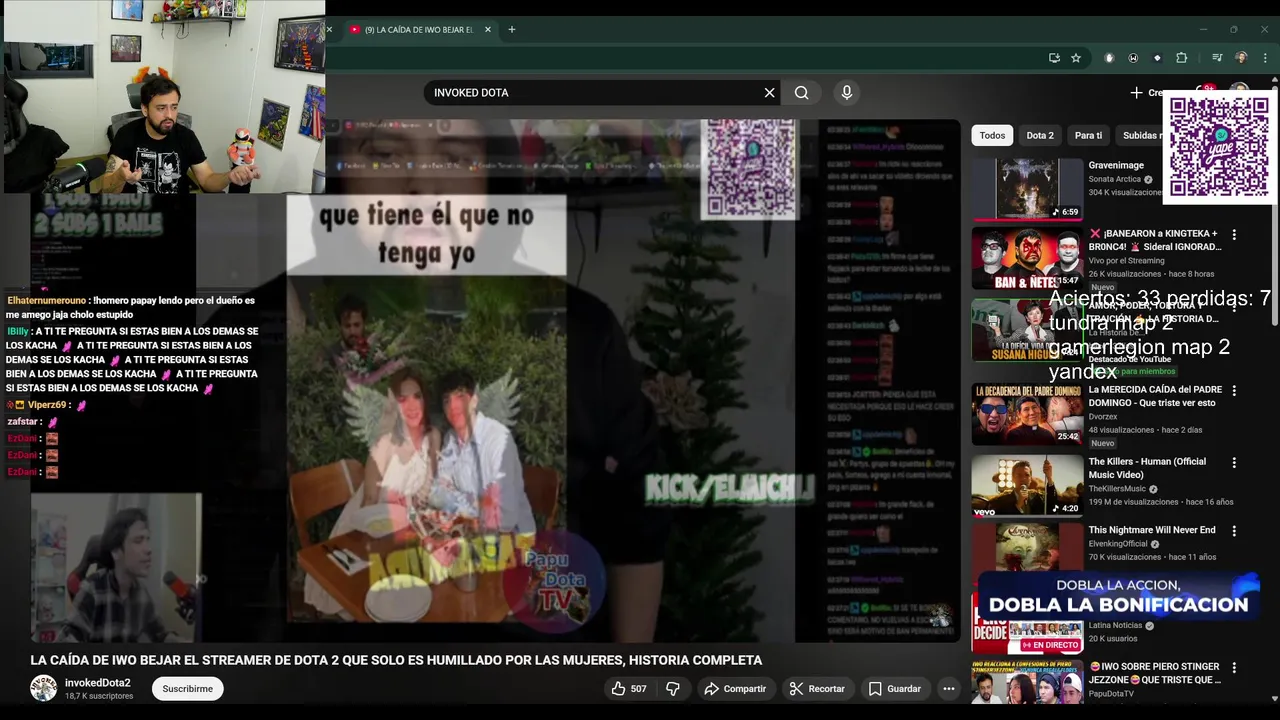Open options for IWO SOBRE PIERO STINGER video
Viewport: 1280px width, 720px height.
[x=1234, y=667]
